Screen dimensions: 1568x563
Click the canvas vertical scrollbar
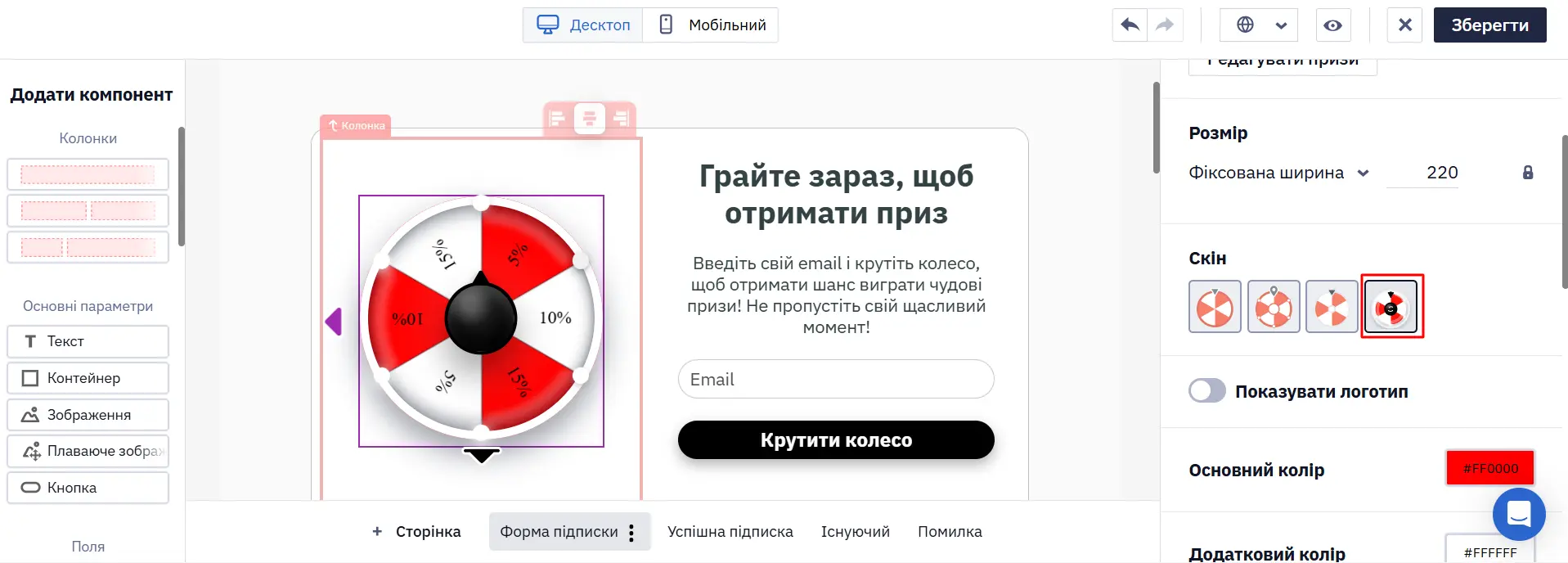(1156, 128)
